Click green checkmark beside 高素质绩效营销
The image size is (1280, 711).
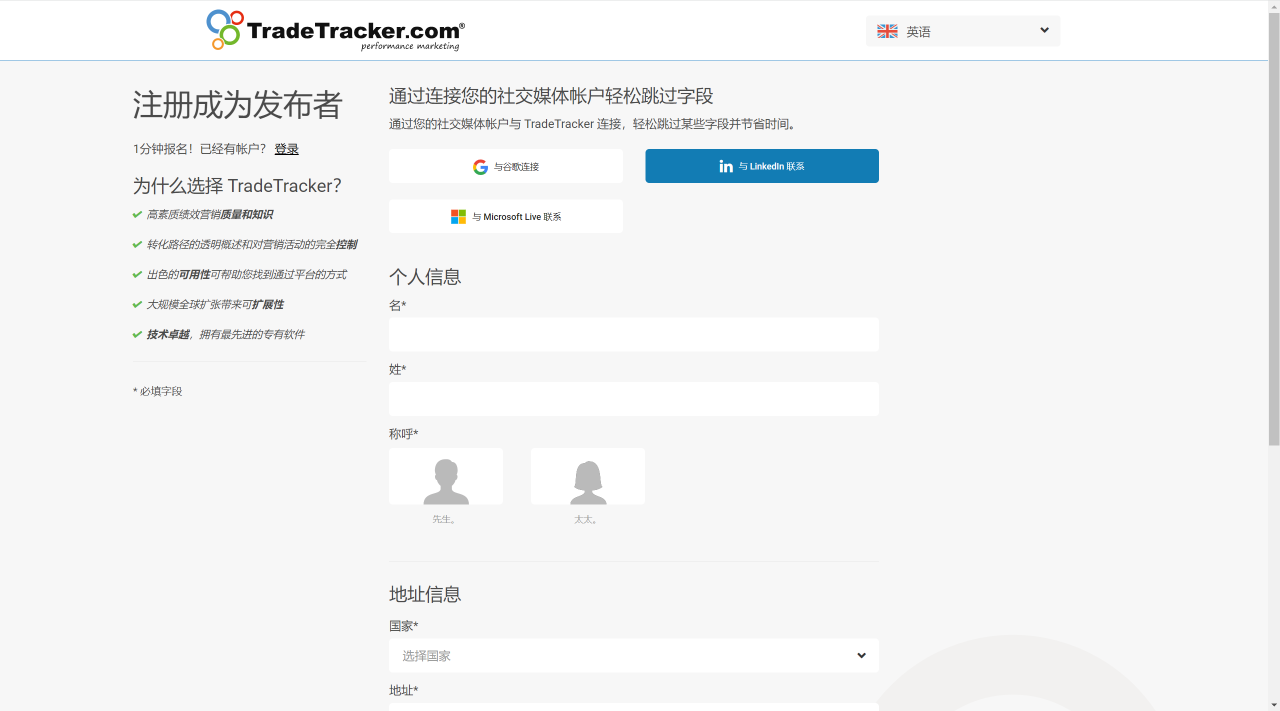point(137,214)
